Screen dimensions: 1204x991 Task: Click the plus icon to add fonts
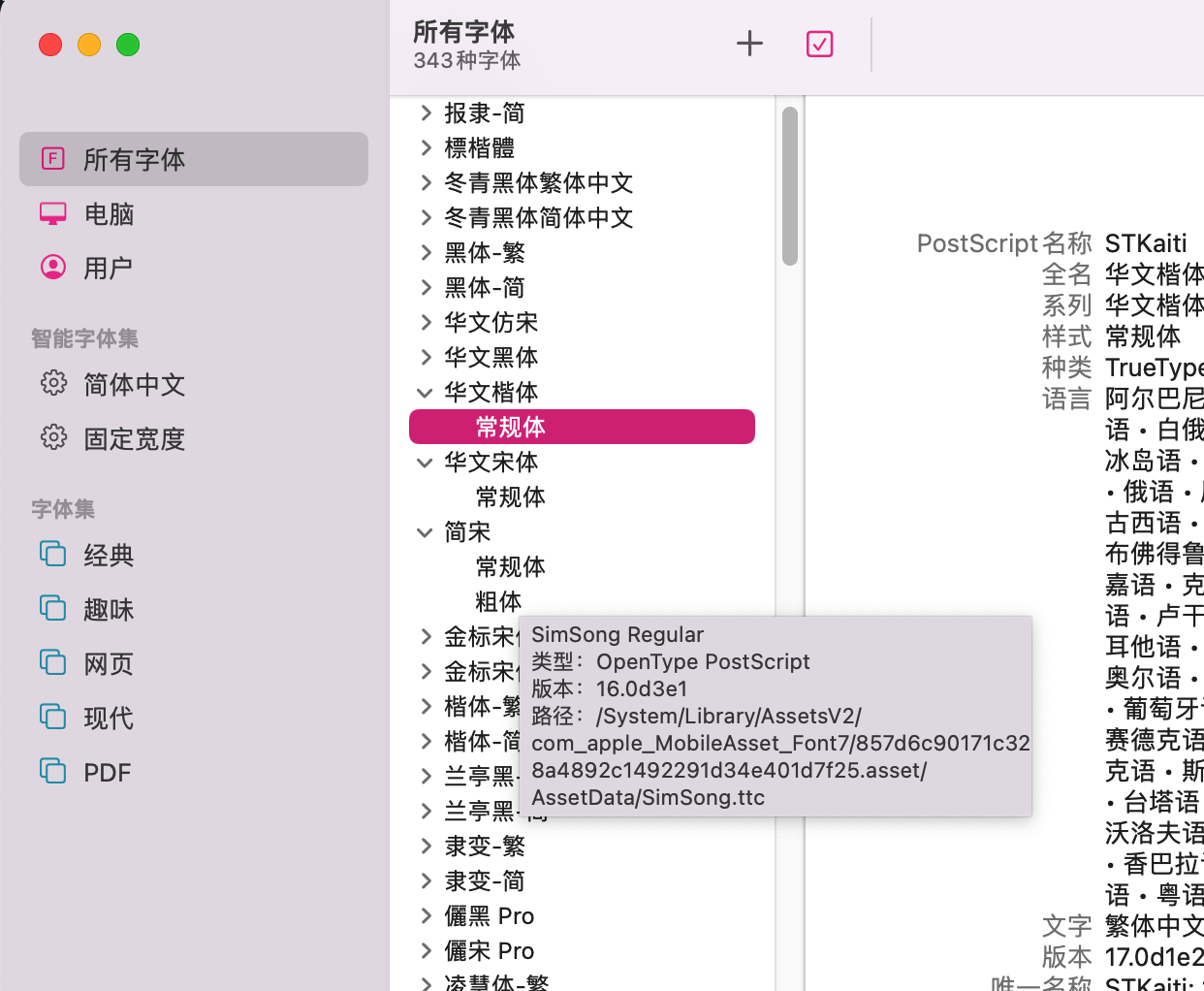749,44
